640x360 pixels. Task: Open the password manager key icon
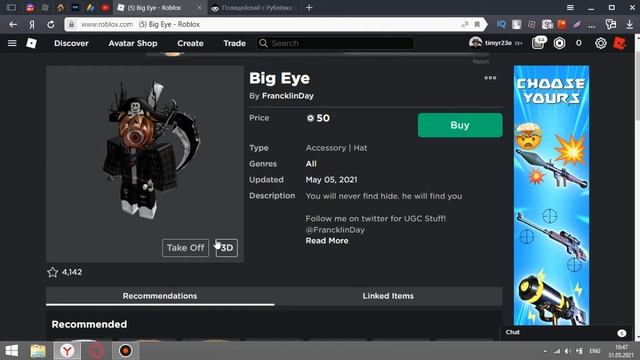pos(611,24)
